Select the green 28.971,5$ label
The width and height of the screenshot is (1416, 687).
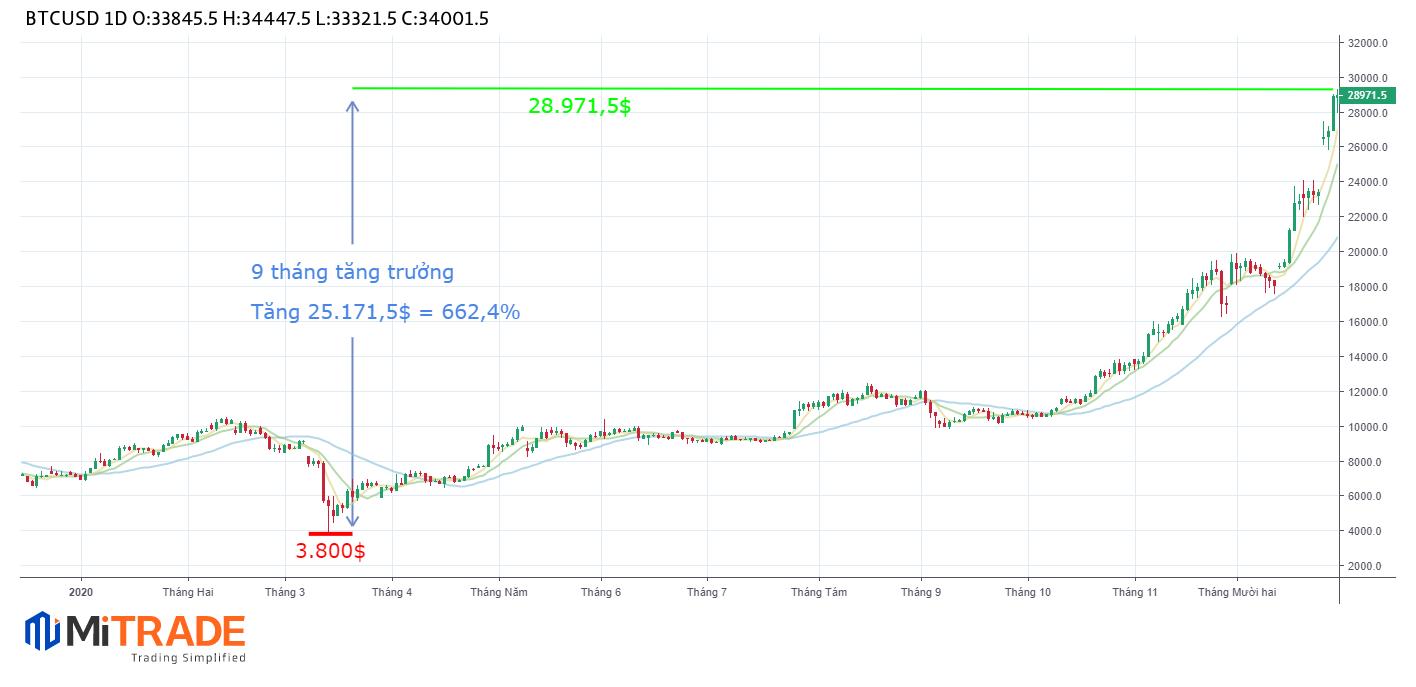pyautogui.click(x=579, y=106)
